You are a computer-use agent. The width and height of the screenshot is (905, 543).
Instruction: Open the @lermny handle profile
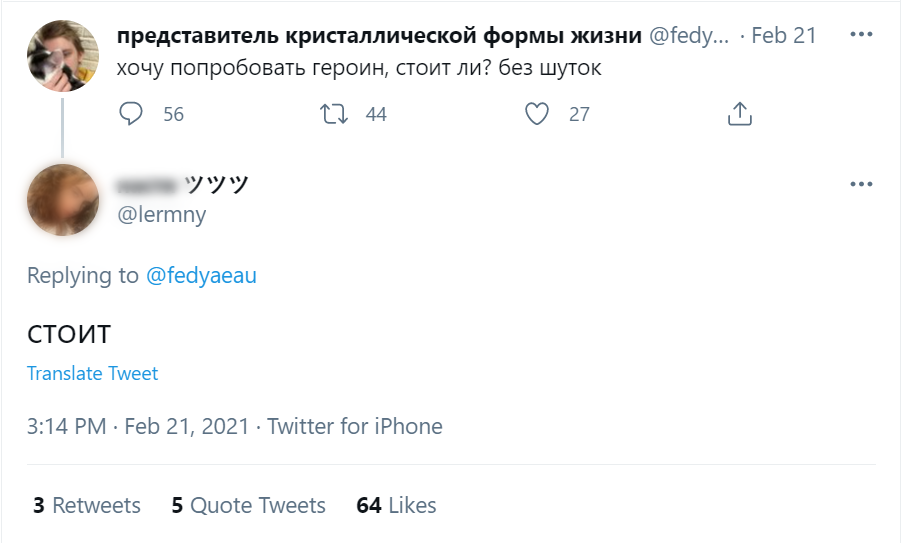click(162, 214)
